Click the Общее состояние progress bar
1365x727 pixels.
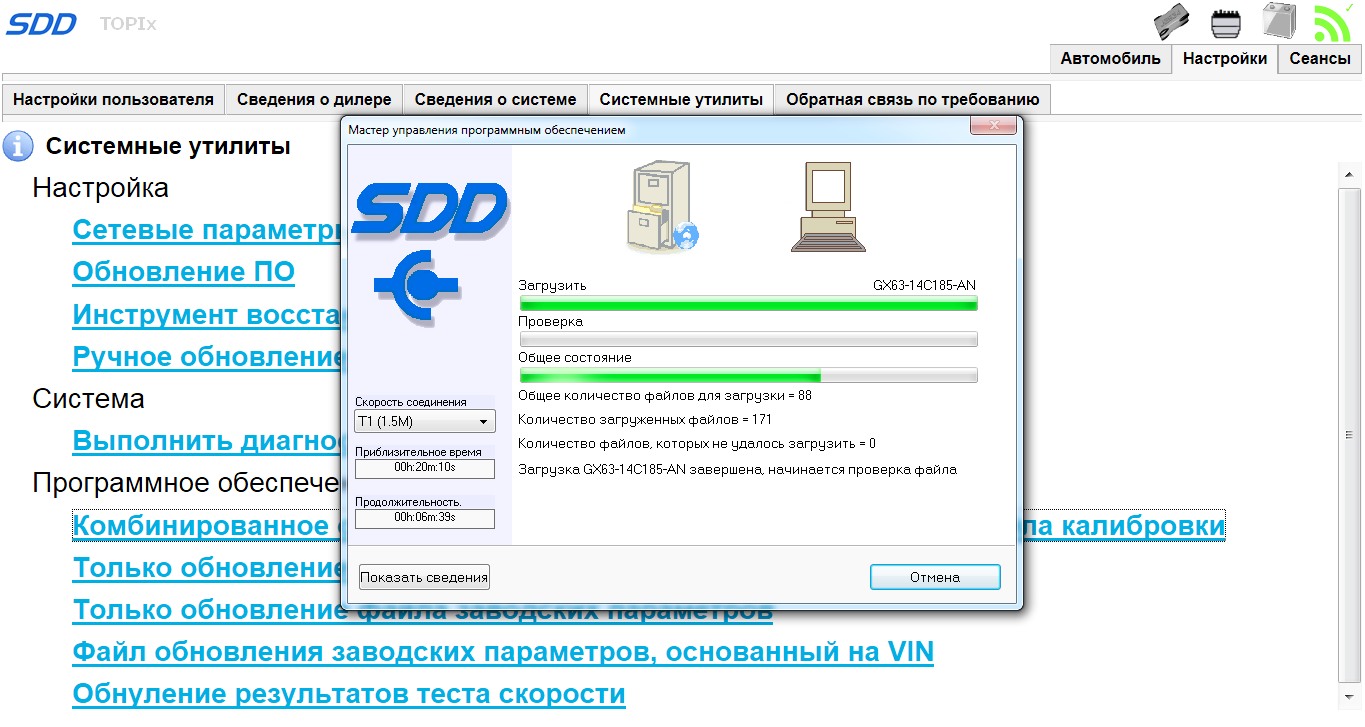point(748,375)
